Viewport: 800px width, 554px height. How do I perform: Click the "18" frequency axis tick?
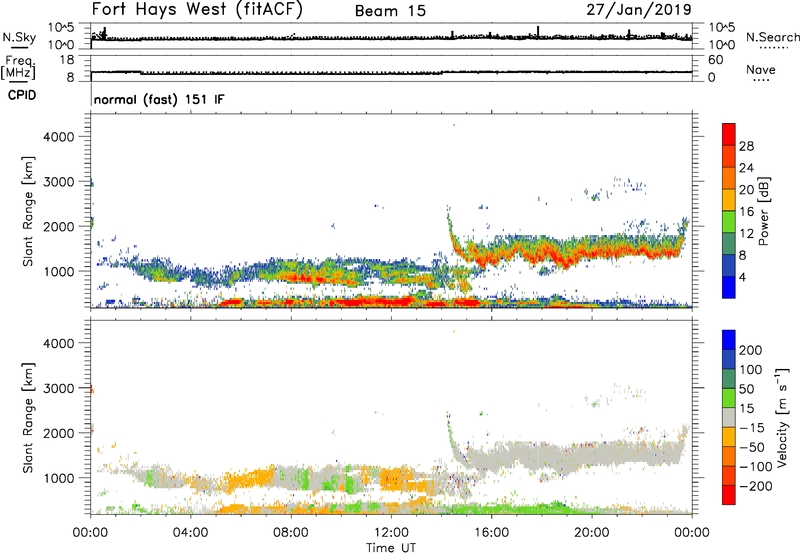coord(66,60)
